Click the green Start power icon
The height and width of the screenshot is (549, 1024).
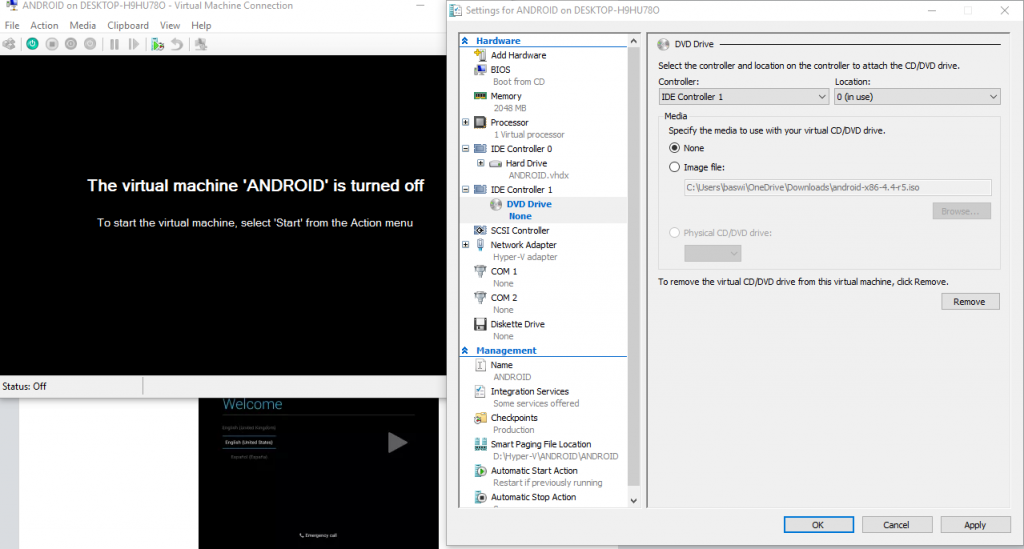pyautogui.click(x=32, y=44)
